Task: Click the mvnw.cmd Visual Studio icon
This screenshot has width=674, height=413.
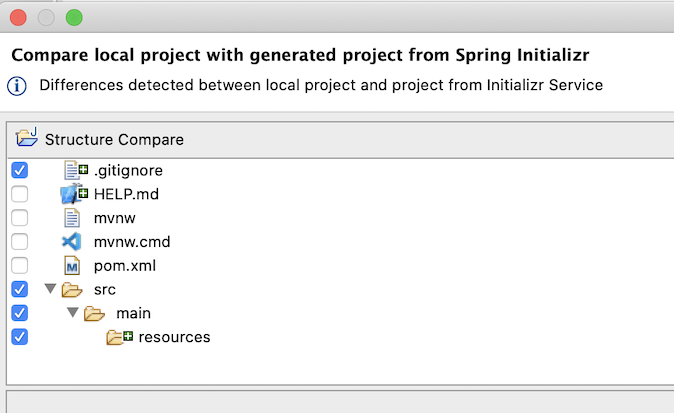Action: coord(71,242)
